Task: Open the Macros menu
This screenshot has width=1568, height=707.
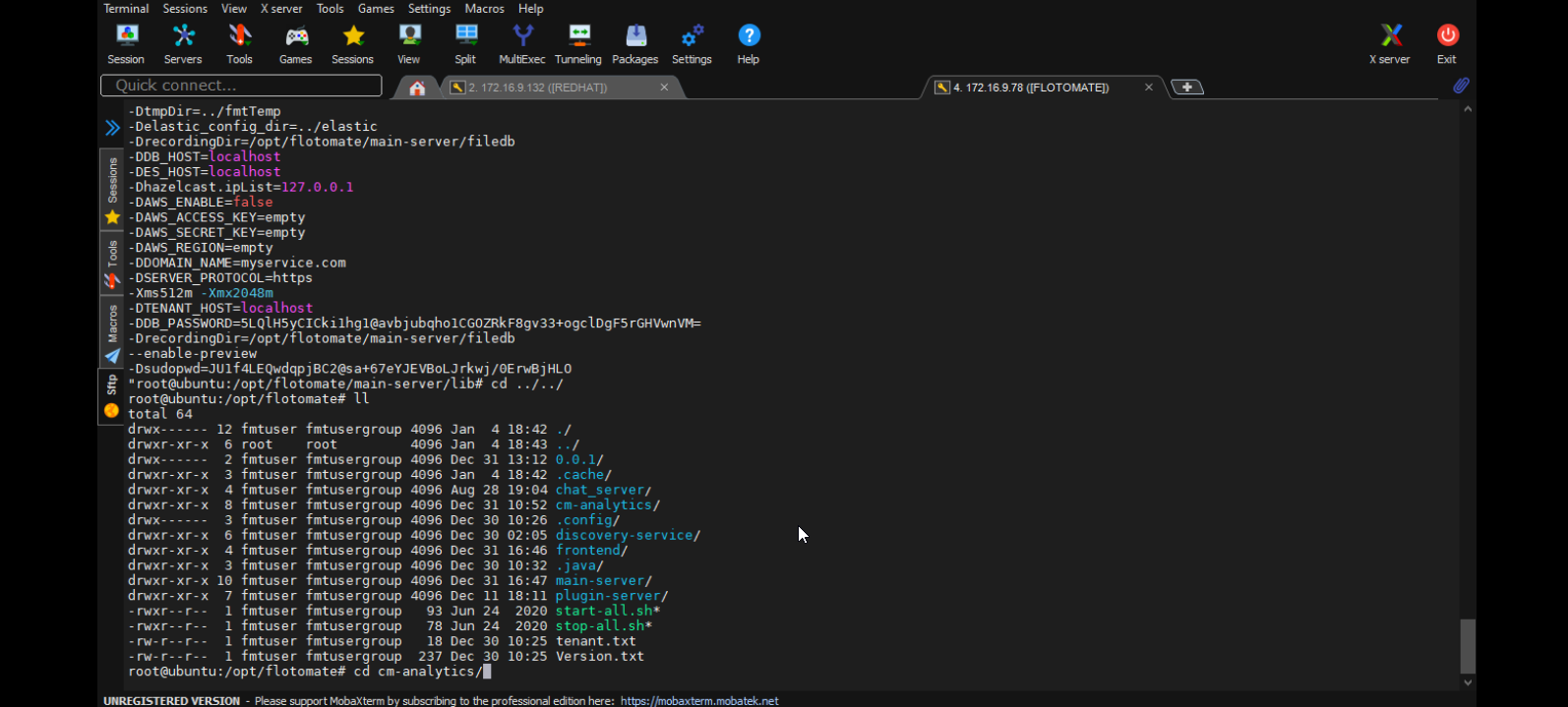Action: [484, 9]
